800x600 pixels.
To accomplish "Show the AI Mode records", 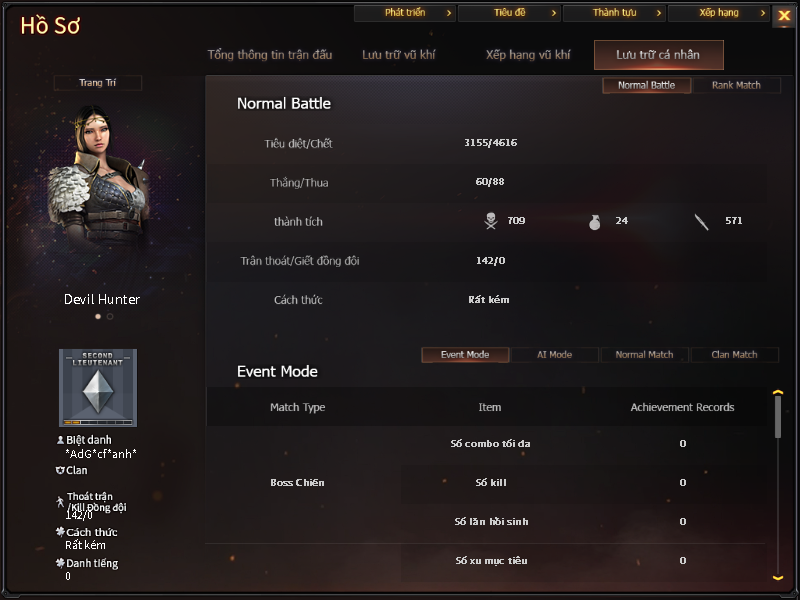I will (x=554, y=355).
